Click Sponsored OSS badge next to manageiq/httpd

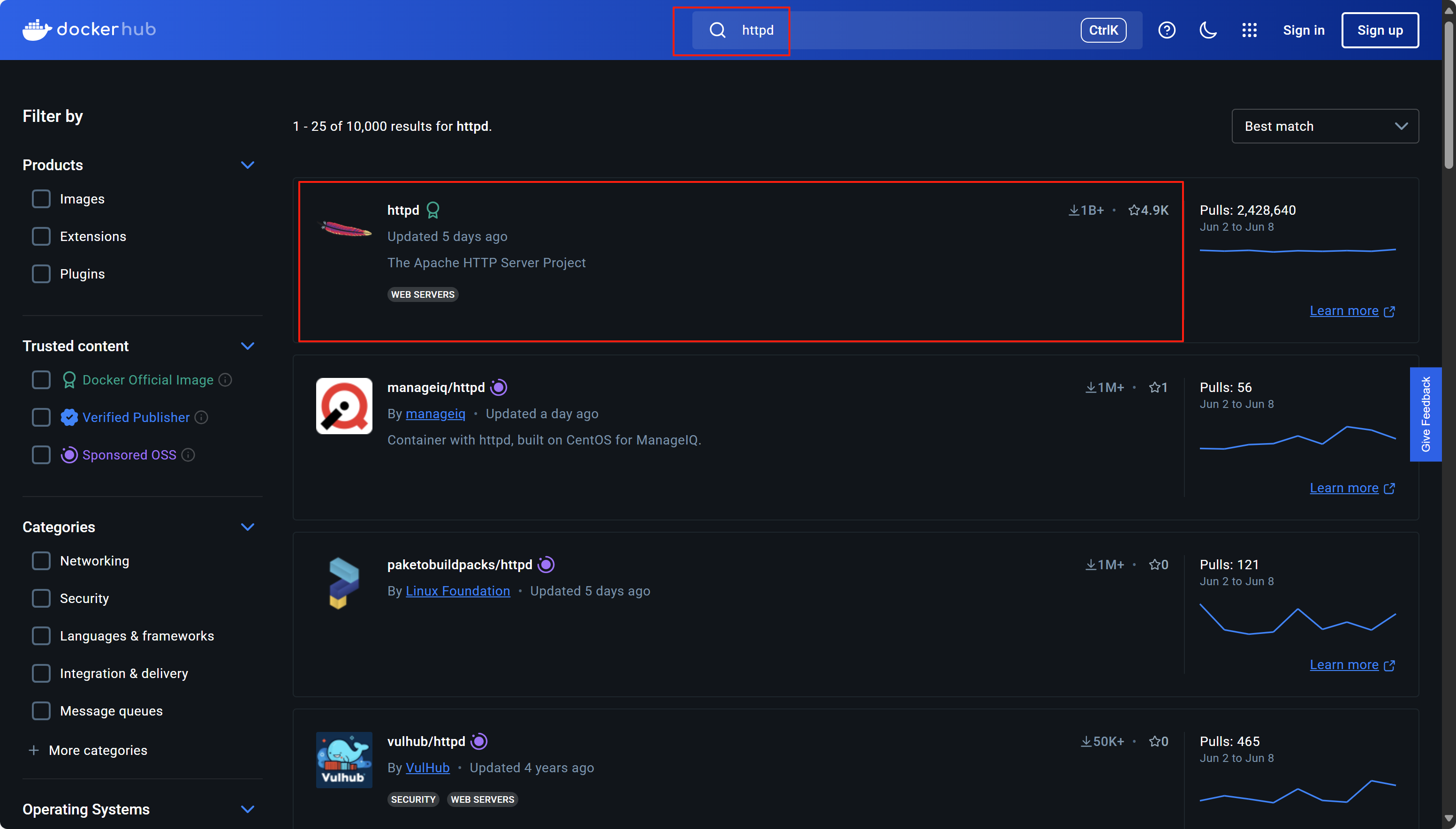pos(499,387)
